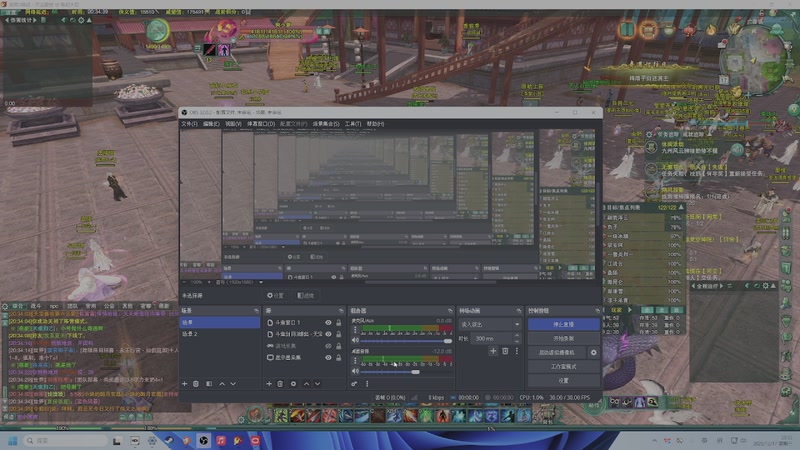Toggle visibility of second window capture source
The width and height of the screenshot is (800, 450).
click(328, 334)
